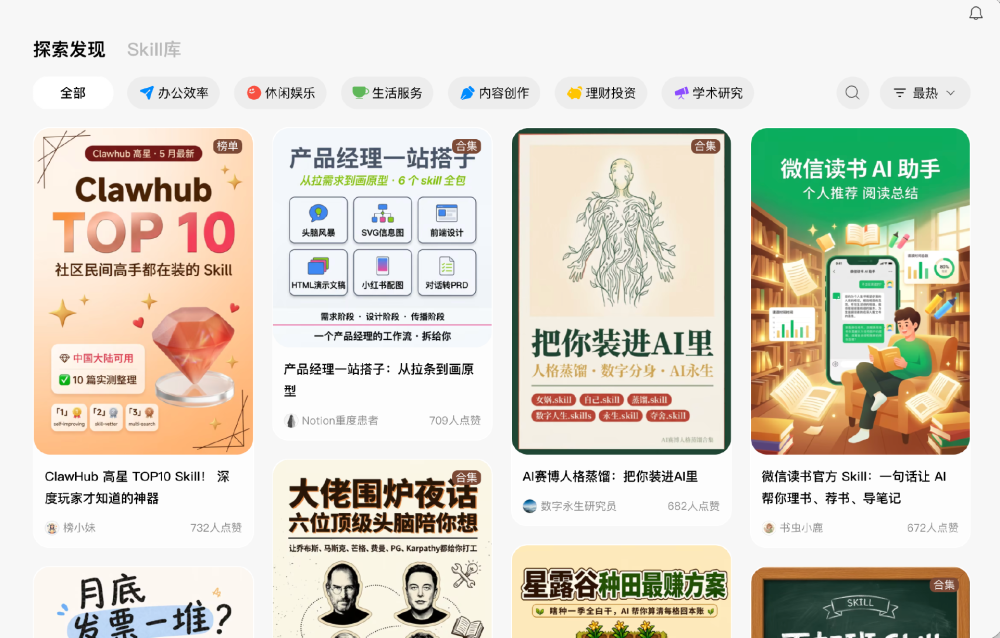The image size is (1000, 638).
Task: Click the blue pen icon for 内容创作
Action: pyautogui.click(x=467, y=93)
